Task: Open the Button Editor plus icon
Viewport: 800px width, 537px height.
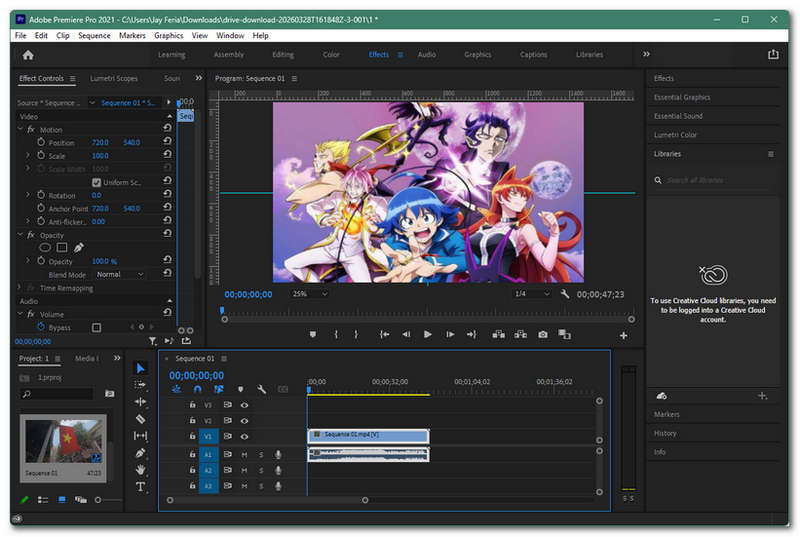Action: point(623,336)
